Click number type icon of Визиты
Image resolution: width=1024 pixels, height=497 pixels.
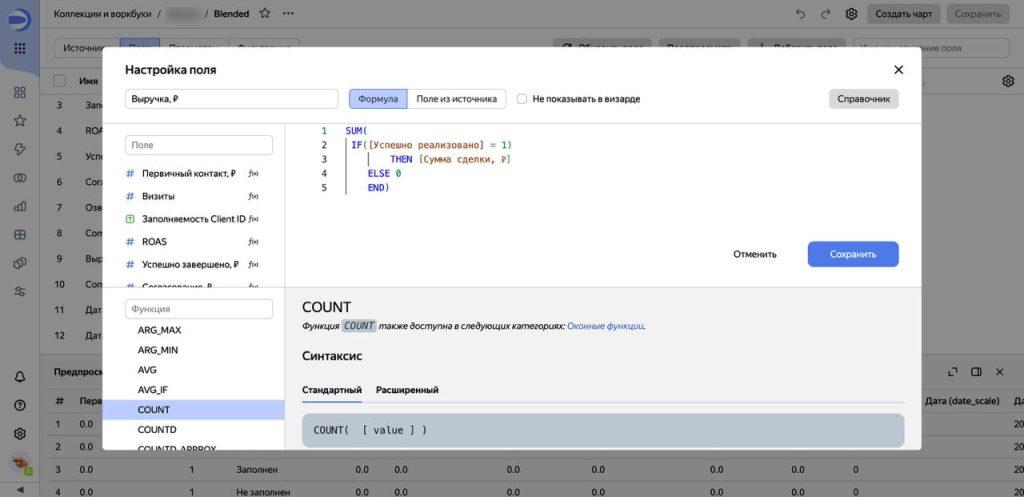[x=129, y=197]
